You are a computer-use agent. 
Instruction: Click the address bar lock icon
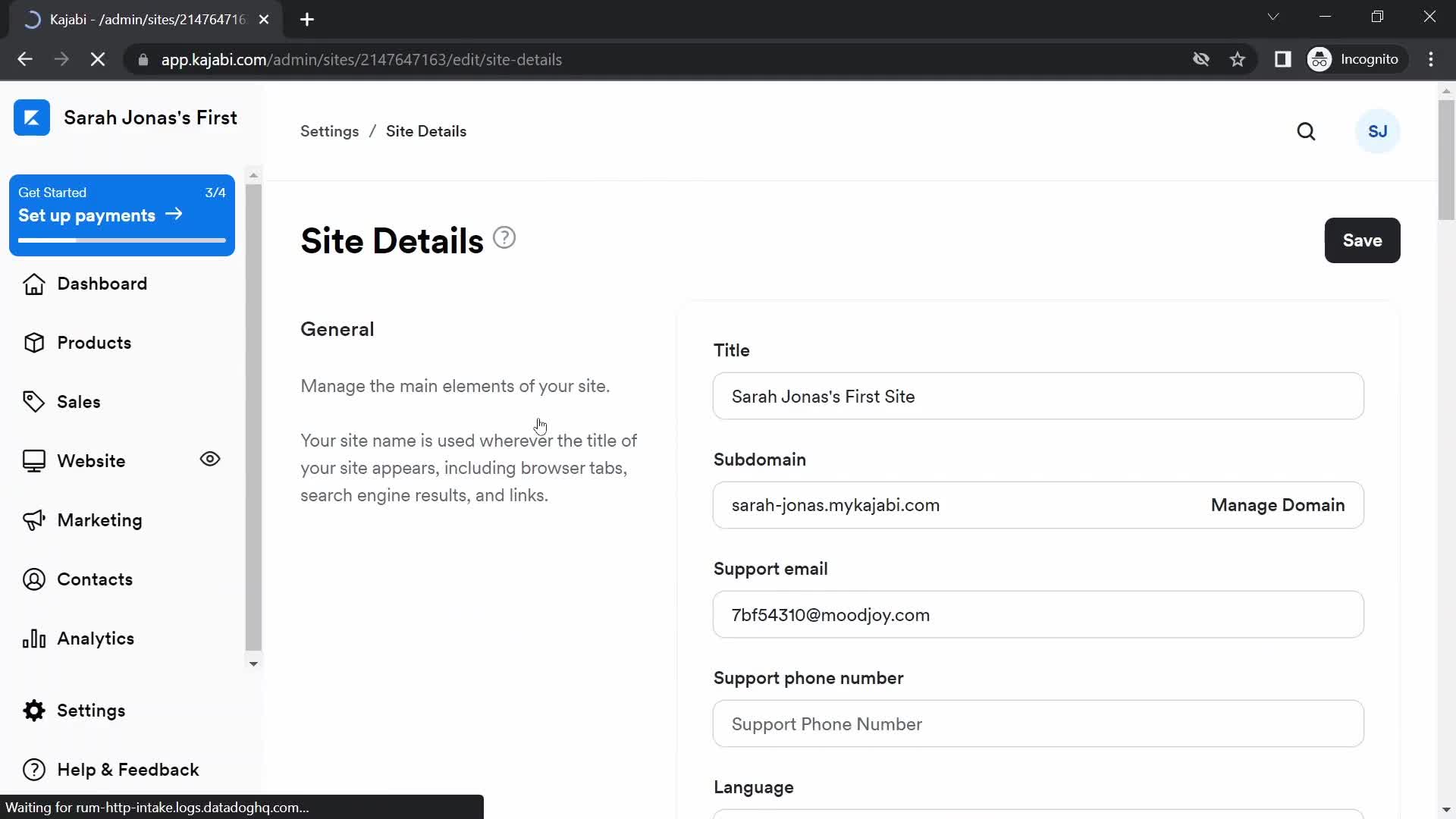(x=143, y=60)
